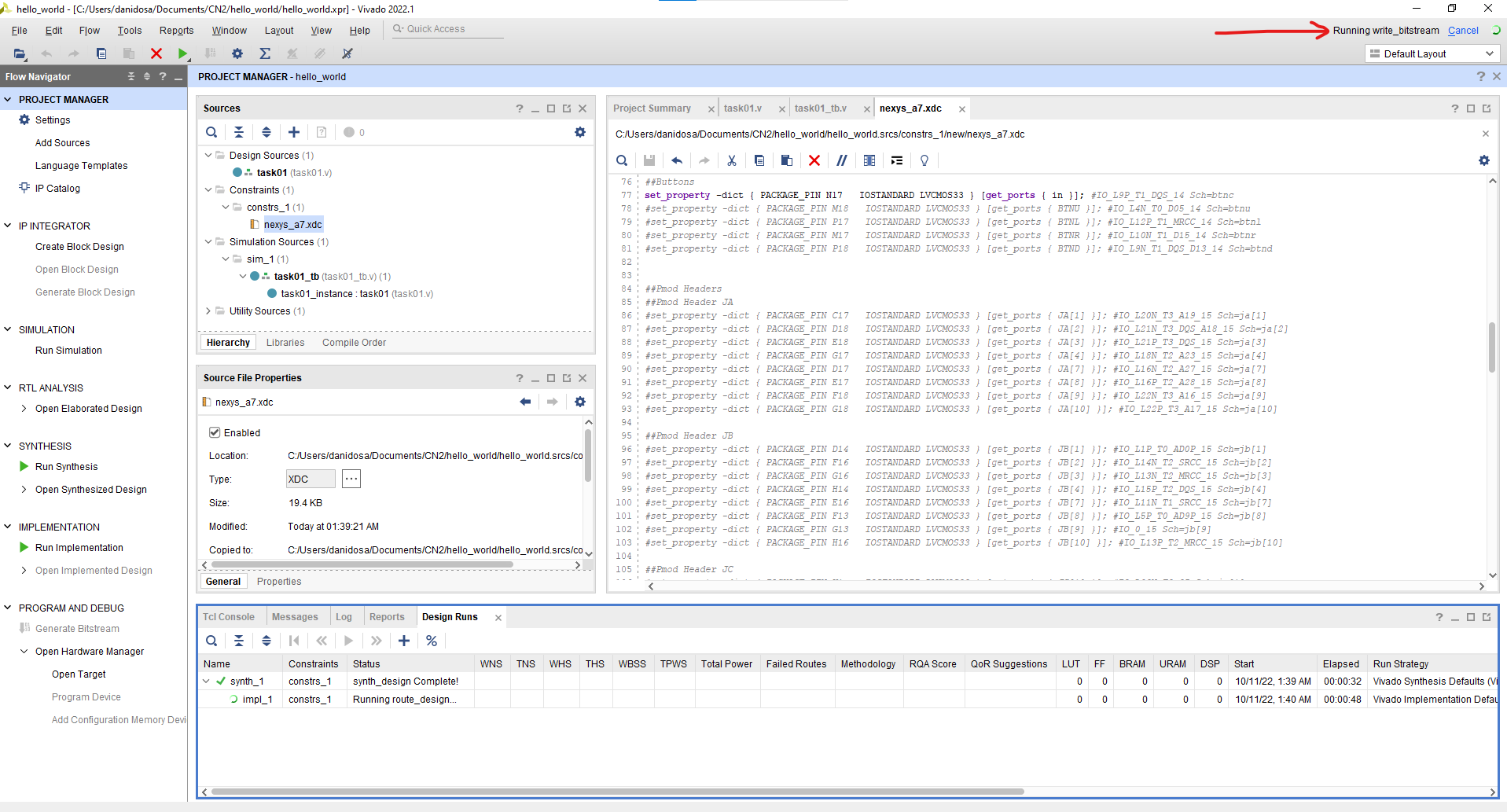
Task: Click the open project icon in main toolbar
Action: pos(20,53)
